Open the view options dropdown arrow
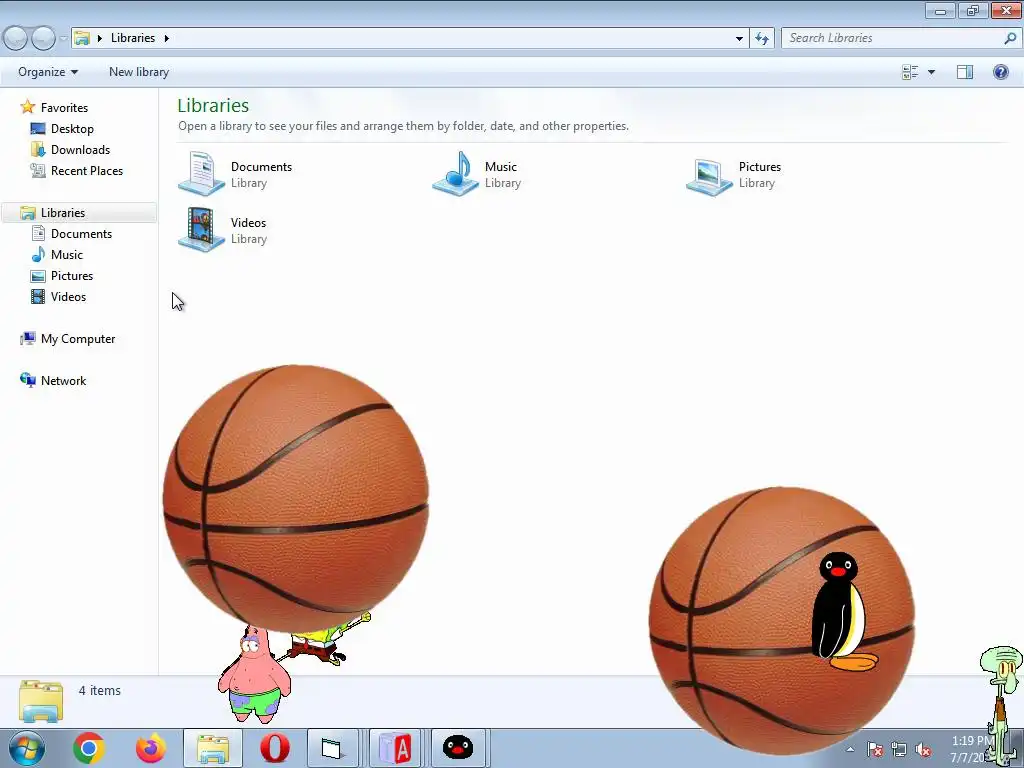The width and height of the screenshot is (1024, 768). (x=931, y=72)
